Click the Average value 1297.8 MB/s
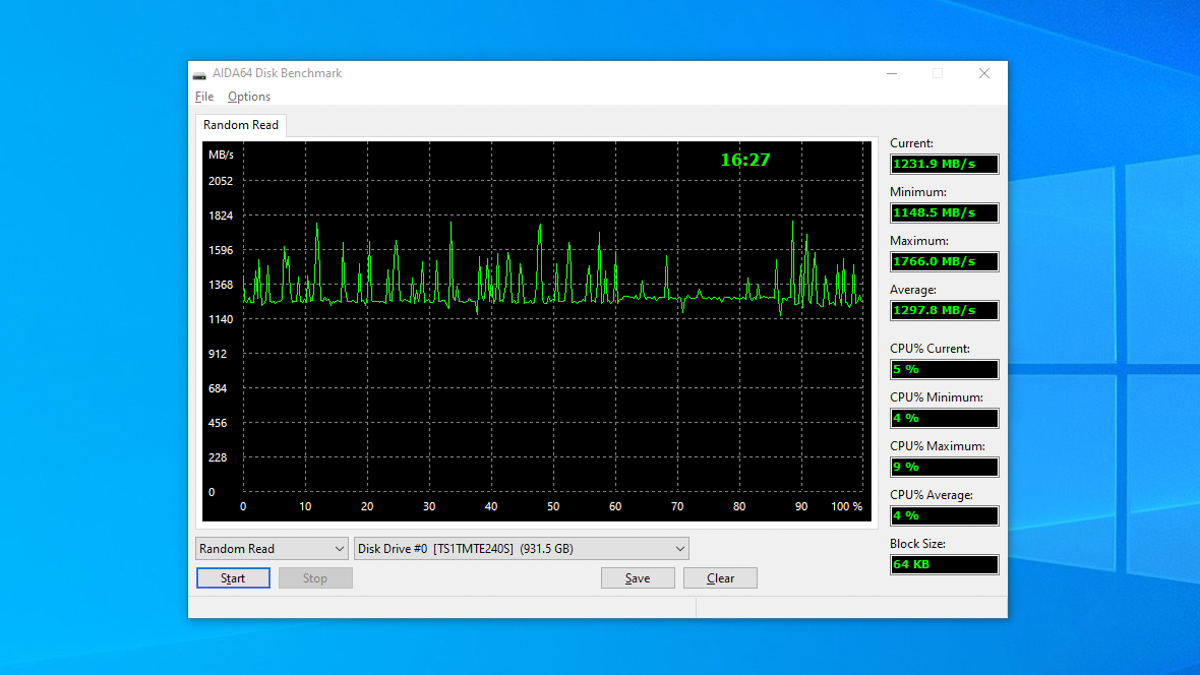Screen dimensions: 1200x675 coord(945,310)
